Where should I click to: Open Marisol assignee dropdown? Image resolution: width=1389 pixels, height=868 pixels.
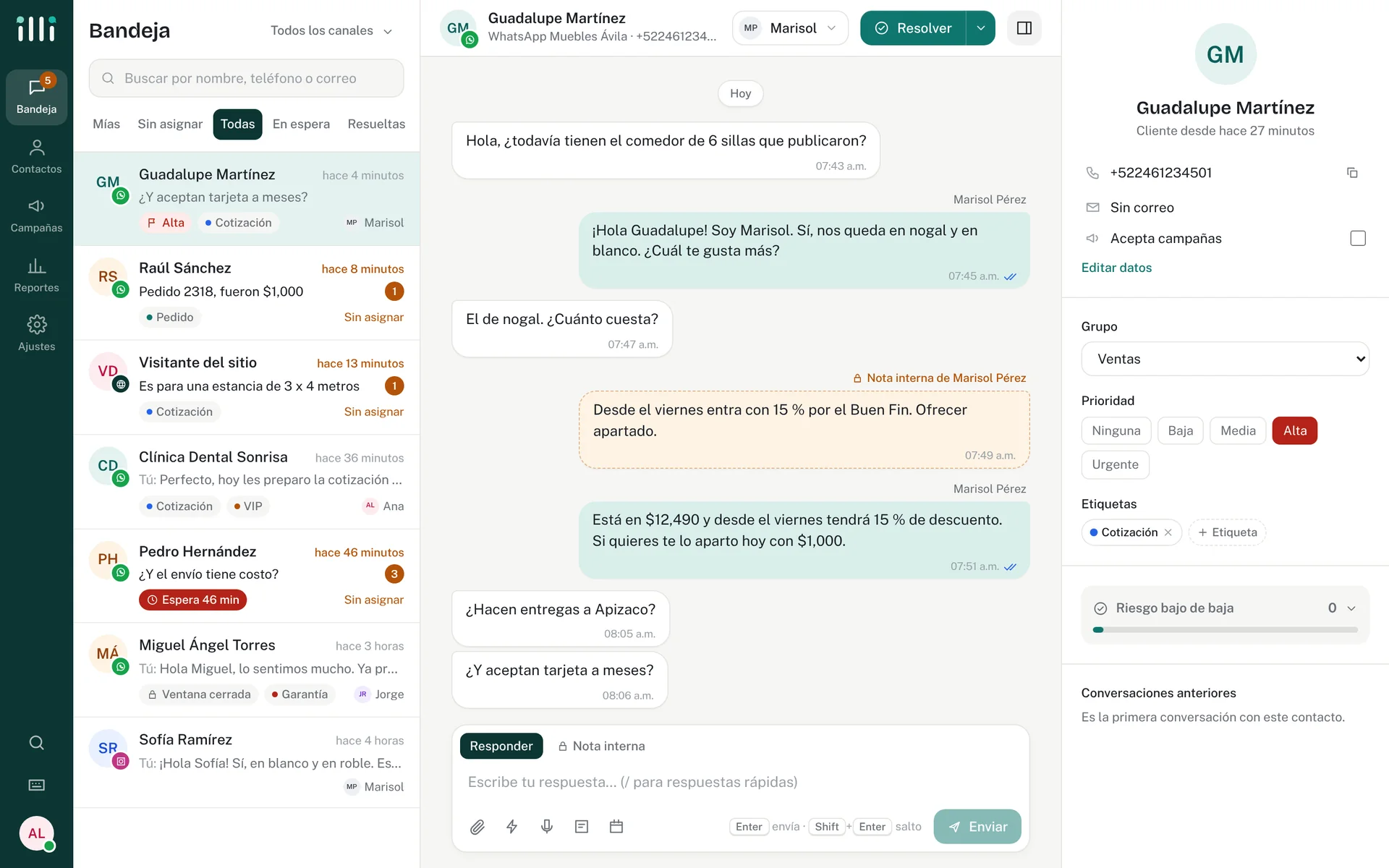(x=790, y=28)
